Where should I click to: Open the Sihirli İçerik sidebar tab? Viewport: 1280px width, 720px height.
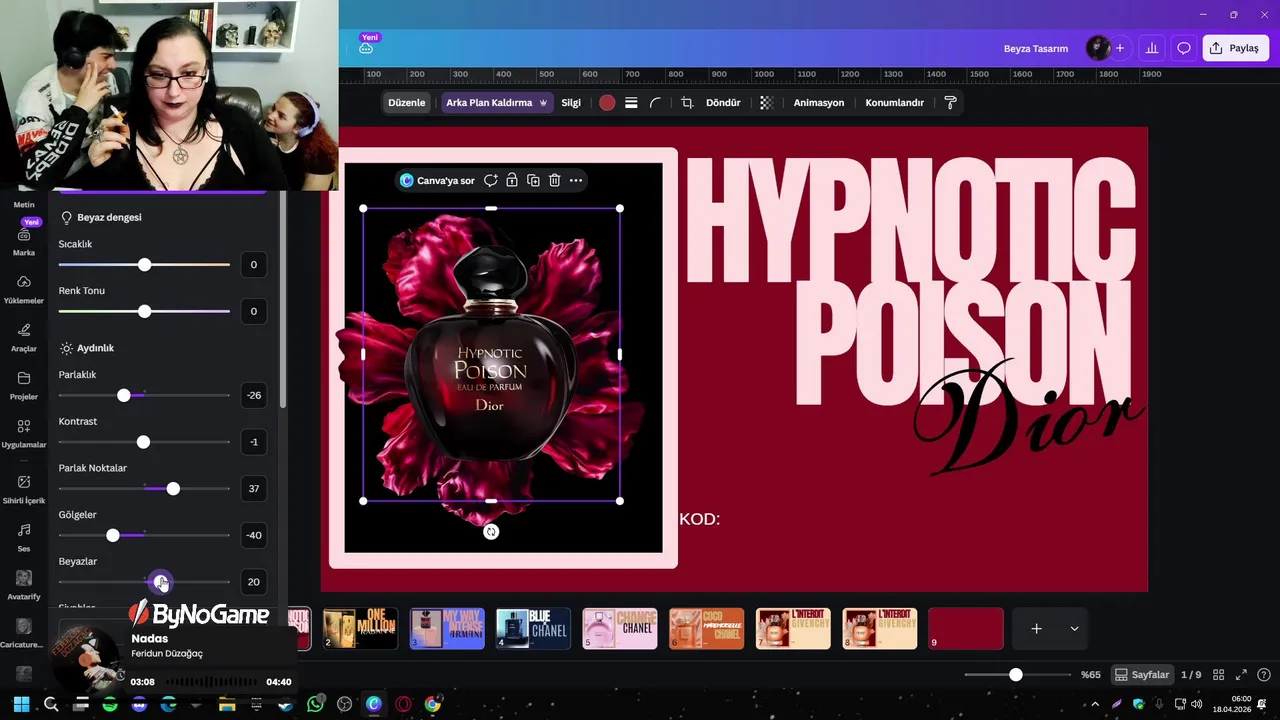coord(24,489)
